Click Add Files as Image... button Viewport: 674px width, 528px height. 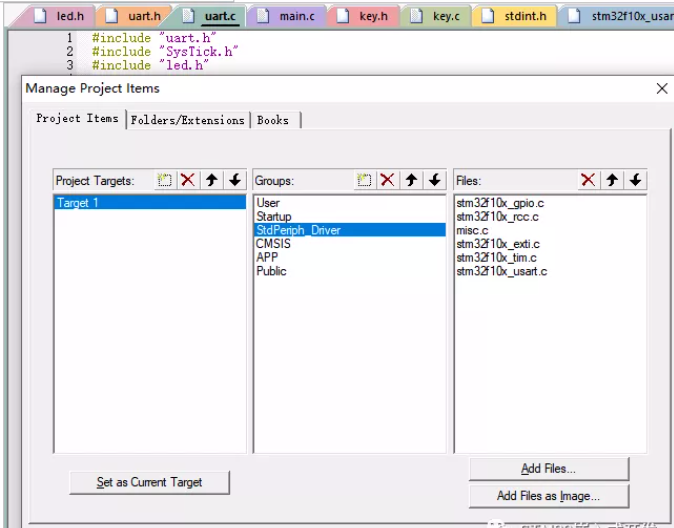tap(548, 496)
